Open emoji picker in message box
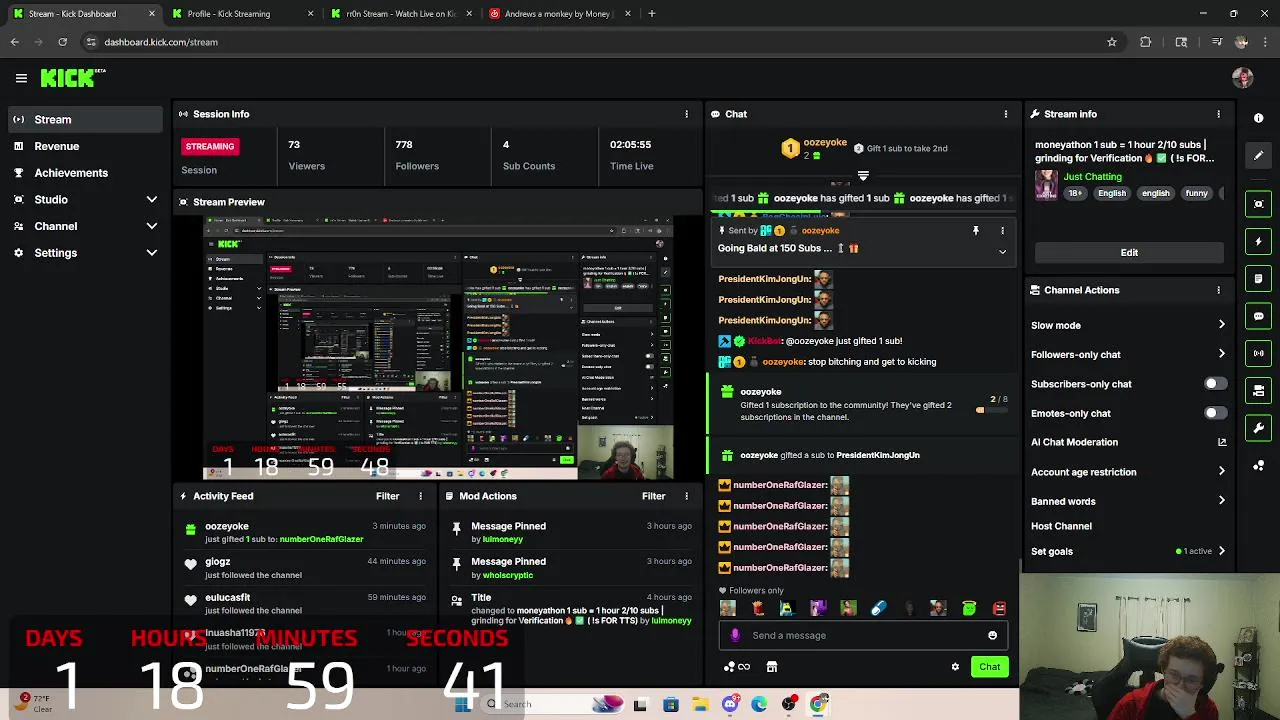This screenshot has height=720, width=1280. point(992,635)
